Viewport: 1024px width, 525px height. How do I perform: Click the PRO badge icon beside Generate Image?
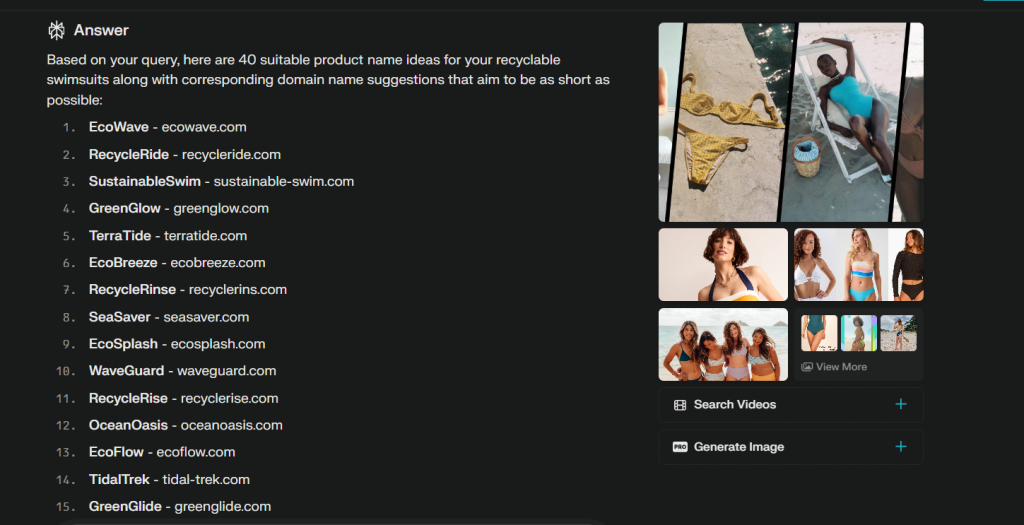pyautogui.click(x=680, y=447)
